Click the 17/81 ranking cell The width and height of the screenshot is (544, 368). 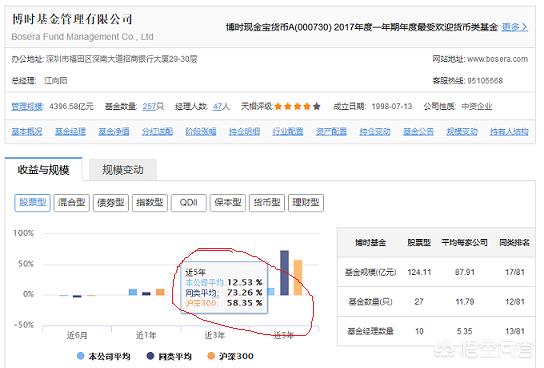click(x=515, y=272)
